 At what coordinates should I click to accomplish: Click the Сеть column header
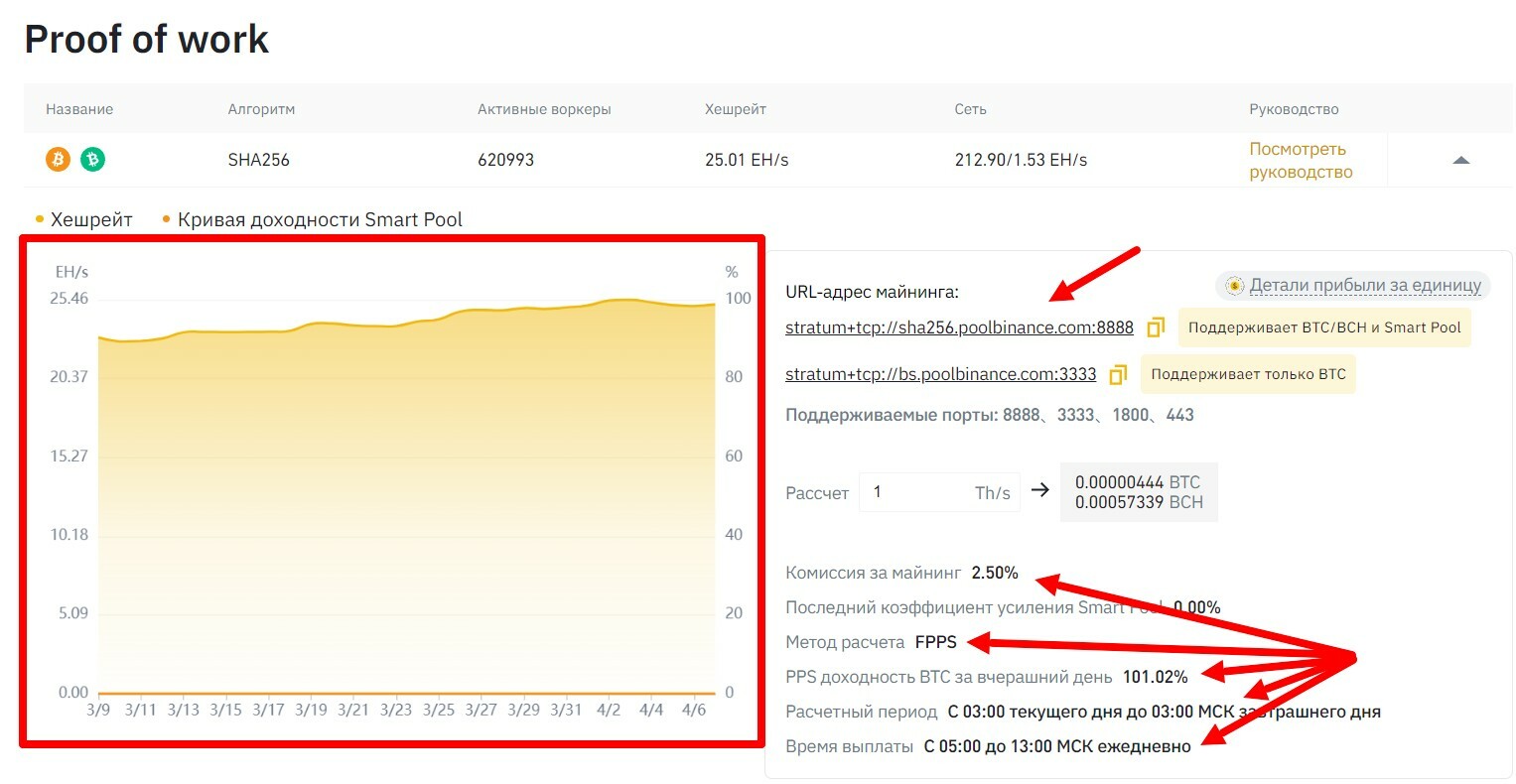coord(971,109)
